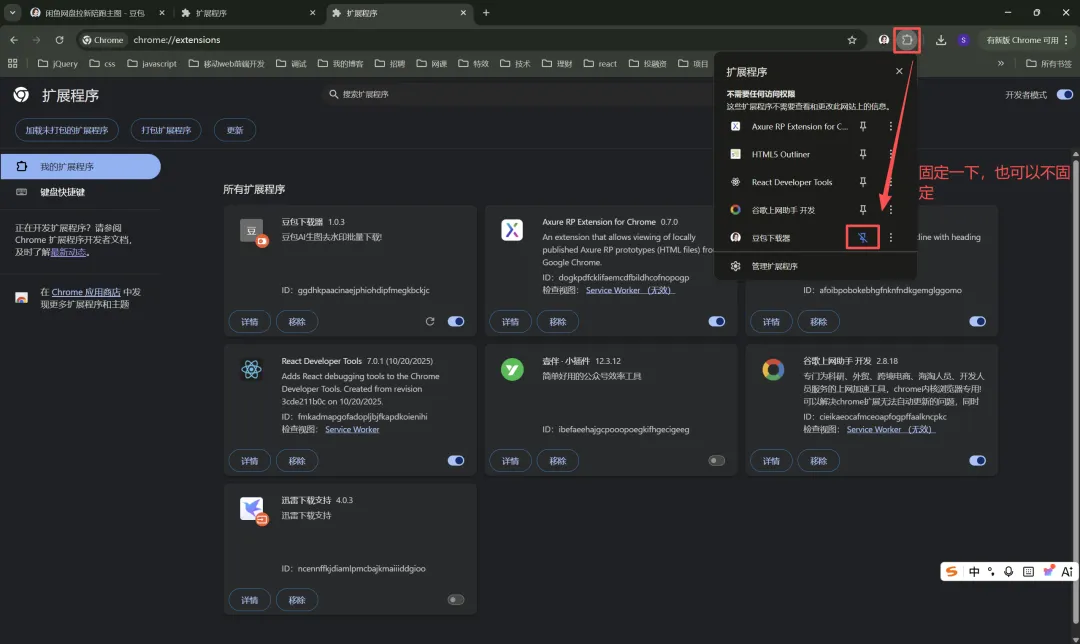The image size is (1080, 644).
Task: Disable the HTML5 Outliner extension toggle
Action: click(x=977, y=322)
